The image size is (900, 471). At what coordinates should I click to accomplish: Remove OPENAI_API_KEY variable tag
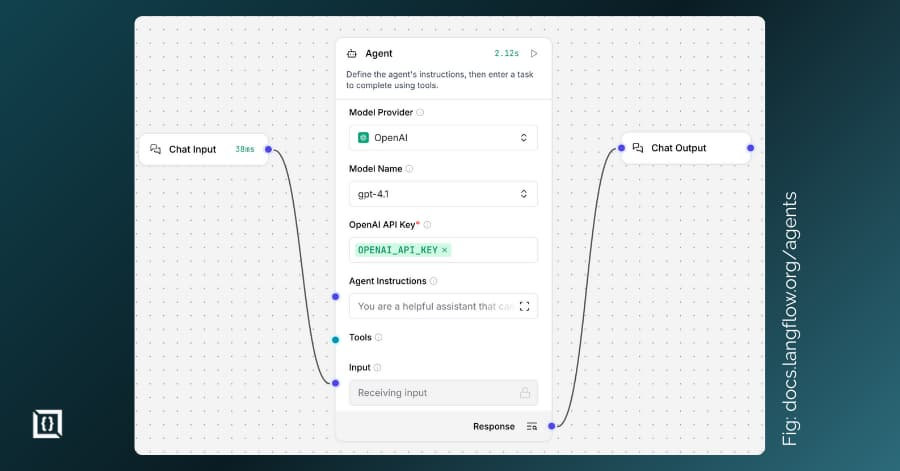[x=445, y=250]
